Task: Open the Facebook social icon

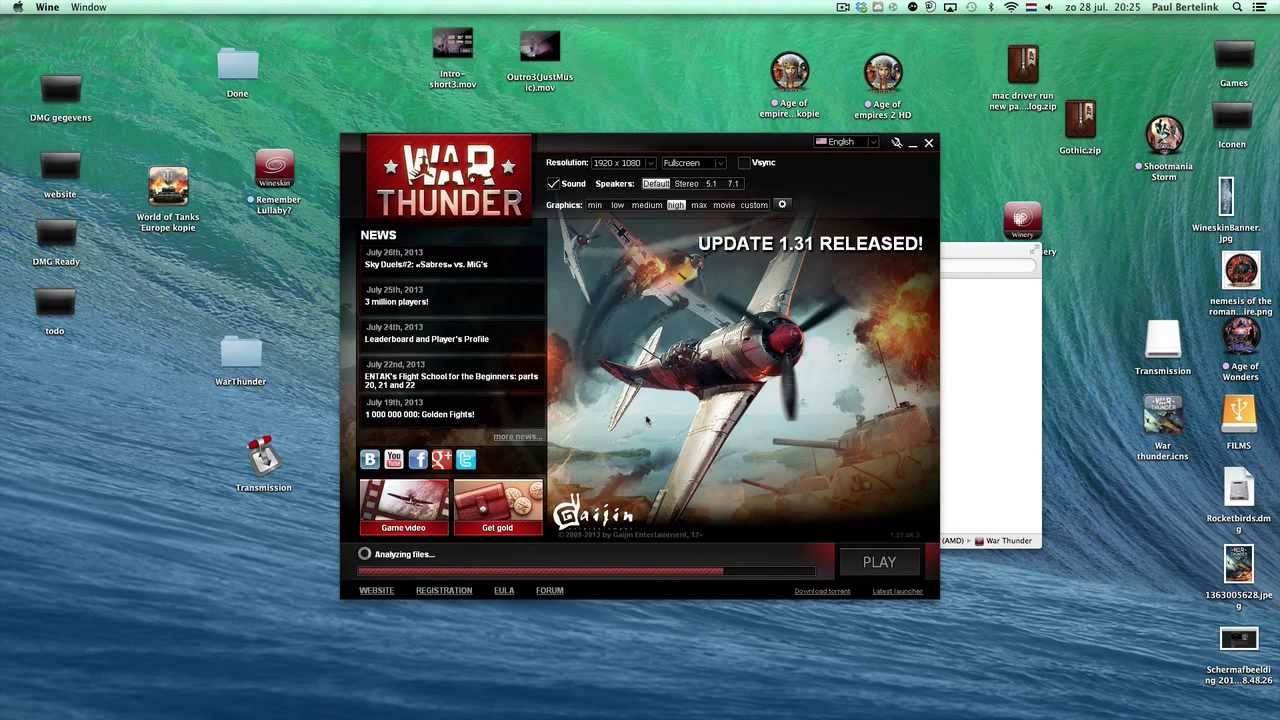Action: pos(418,459)
